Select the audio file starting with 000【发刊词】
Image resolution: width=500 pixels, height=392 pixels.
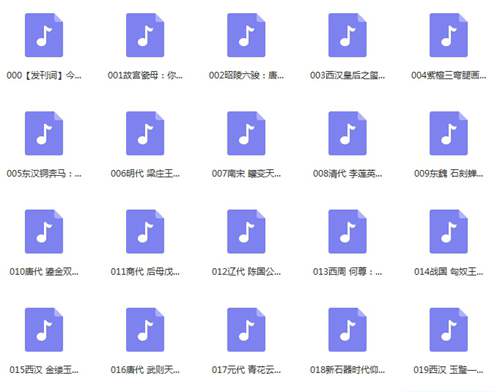click(44, 35)
